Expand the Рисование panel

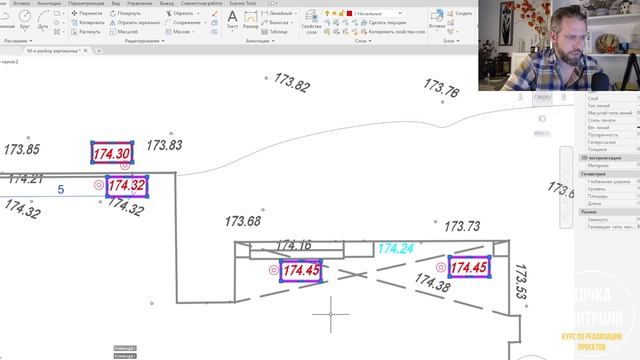(18, 41)
